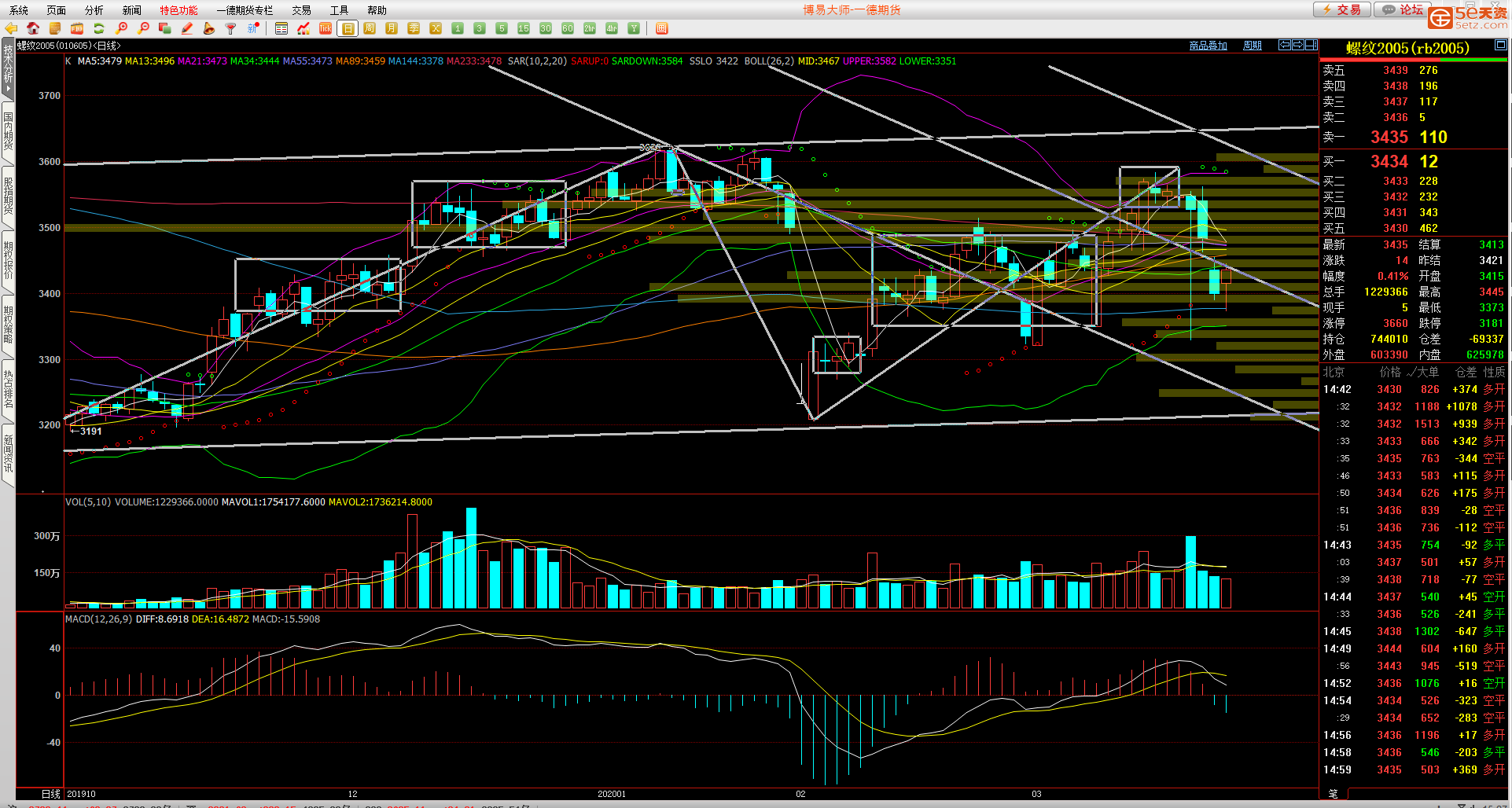The image size is (1512, 808).
Task: Click the 交易 trade button
Action: point(1342,9)
